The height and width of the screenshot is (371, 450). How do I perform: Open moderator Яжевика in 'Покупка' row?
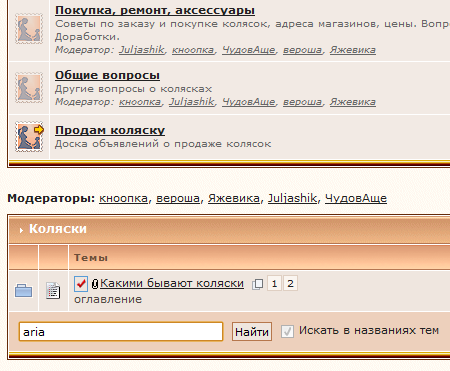point(353,50)
